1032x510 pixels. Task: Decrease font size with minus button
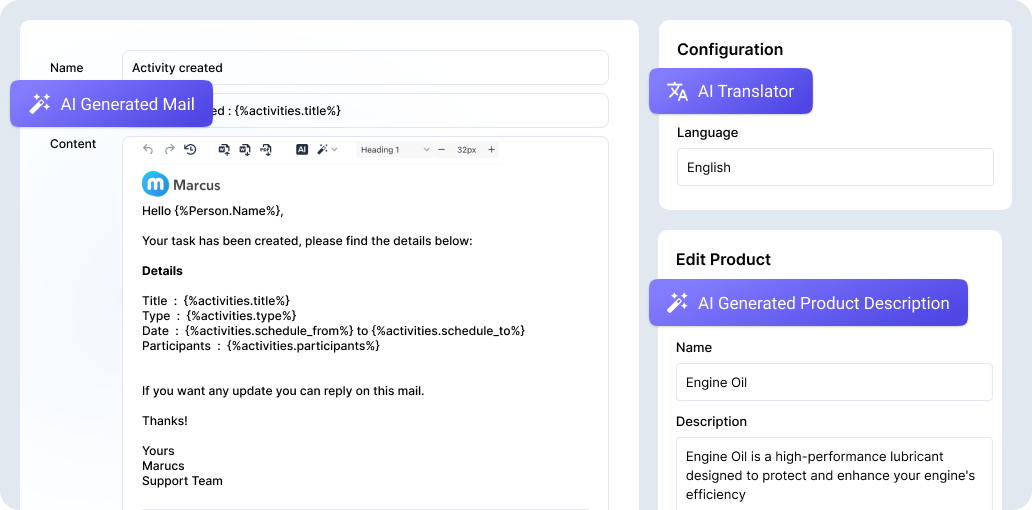442,150
